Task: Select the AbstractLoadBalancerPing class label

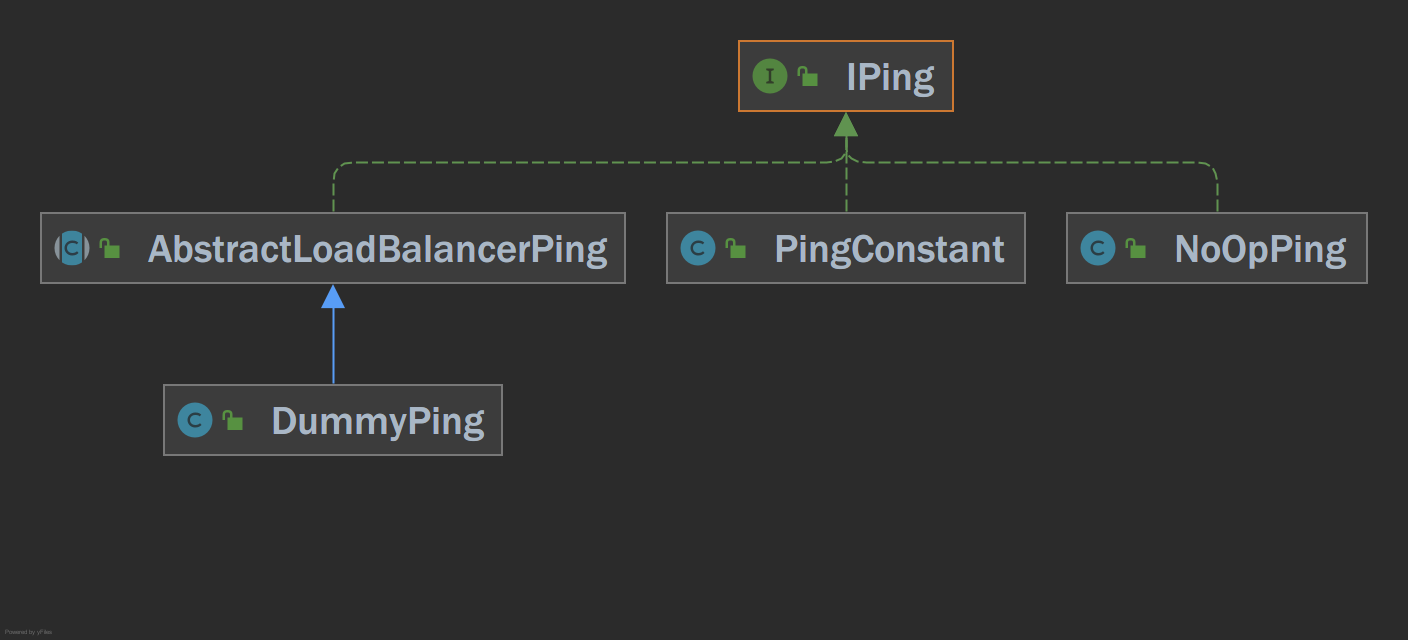Action: (378, 249)
